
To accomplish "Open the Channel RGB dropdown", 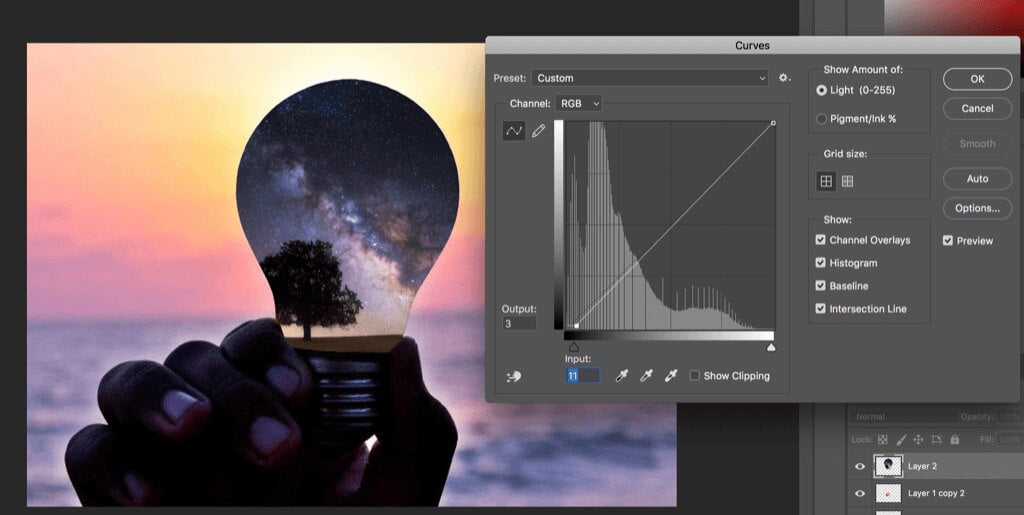I will pos(579,103).
